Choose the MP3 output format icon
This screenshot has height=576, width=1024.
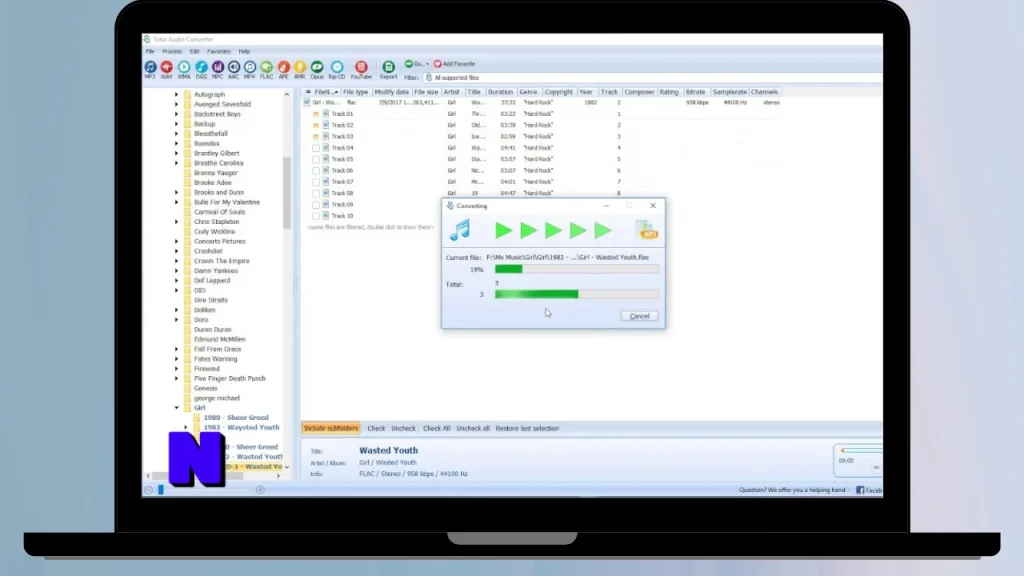point(150,67)
